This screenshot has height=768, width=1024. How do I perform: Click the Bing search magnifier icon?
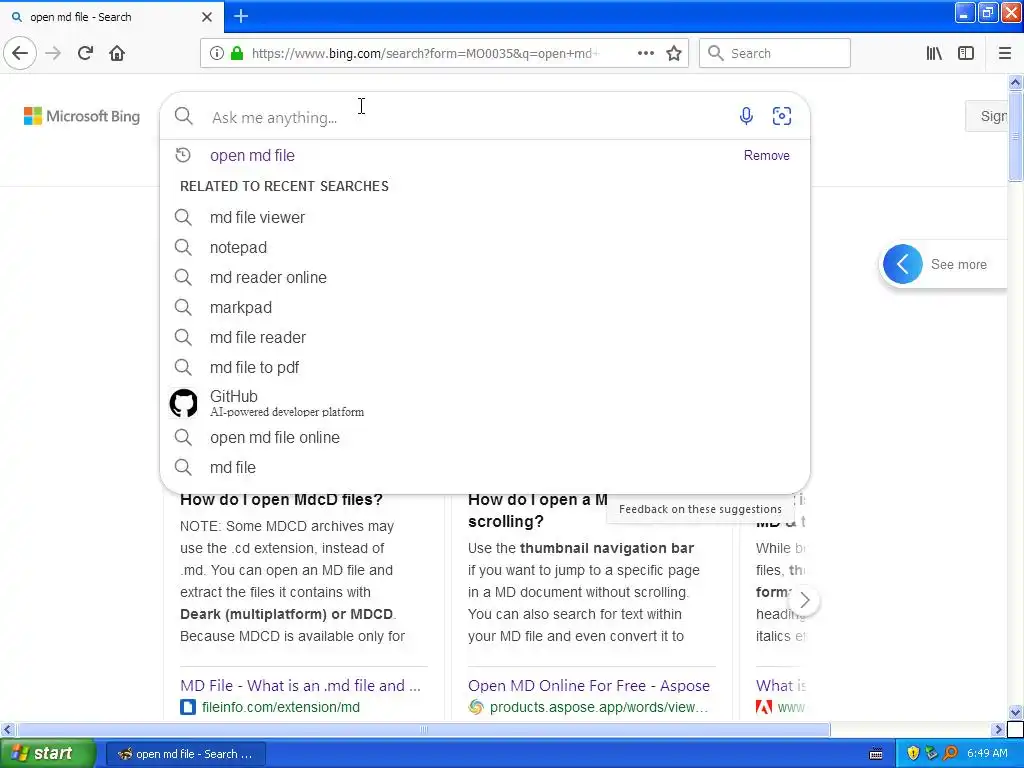pos(184,116)
